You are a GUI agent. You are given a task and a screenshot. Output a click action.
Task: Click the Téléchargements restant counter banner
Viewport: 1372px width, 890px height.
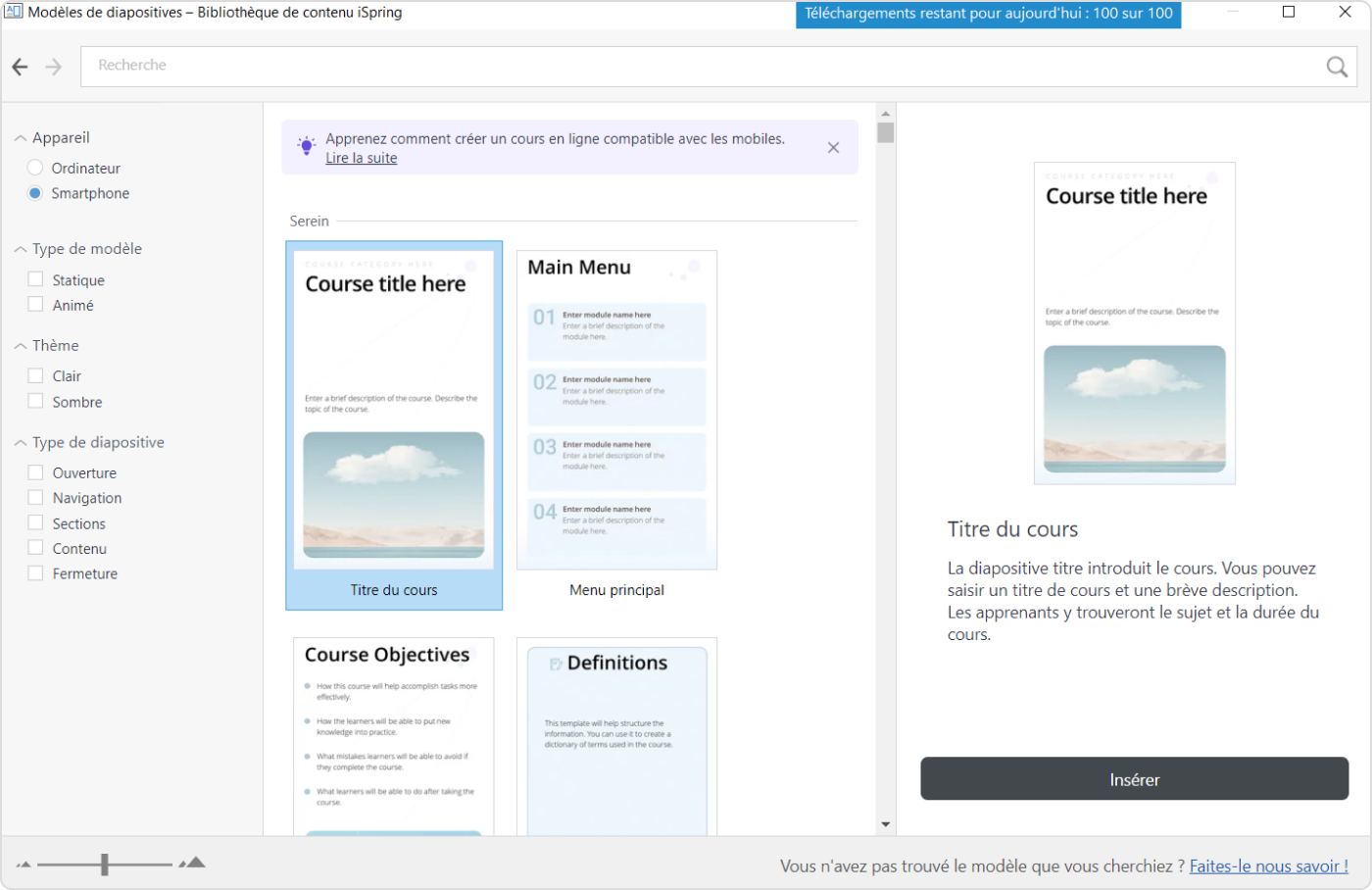coord(989,14)
